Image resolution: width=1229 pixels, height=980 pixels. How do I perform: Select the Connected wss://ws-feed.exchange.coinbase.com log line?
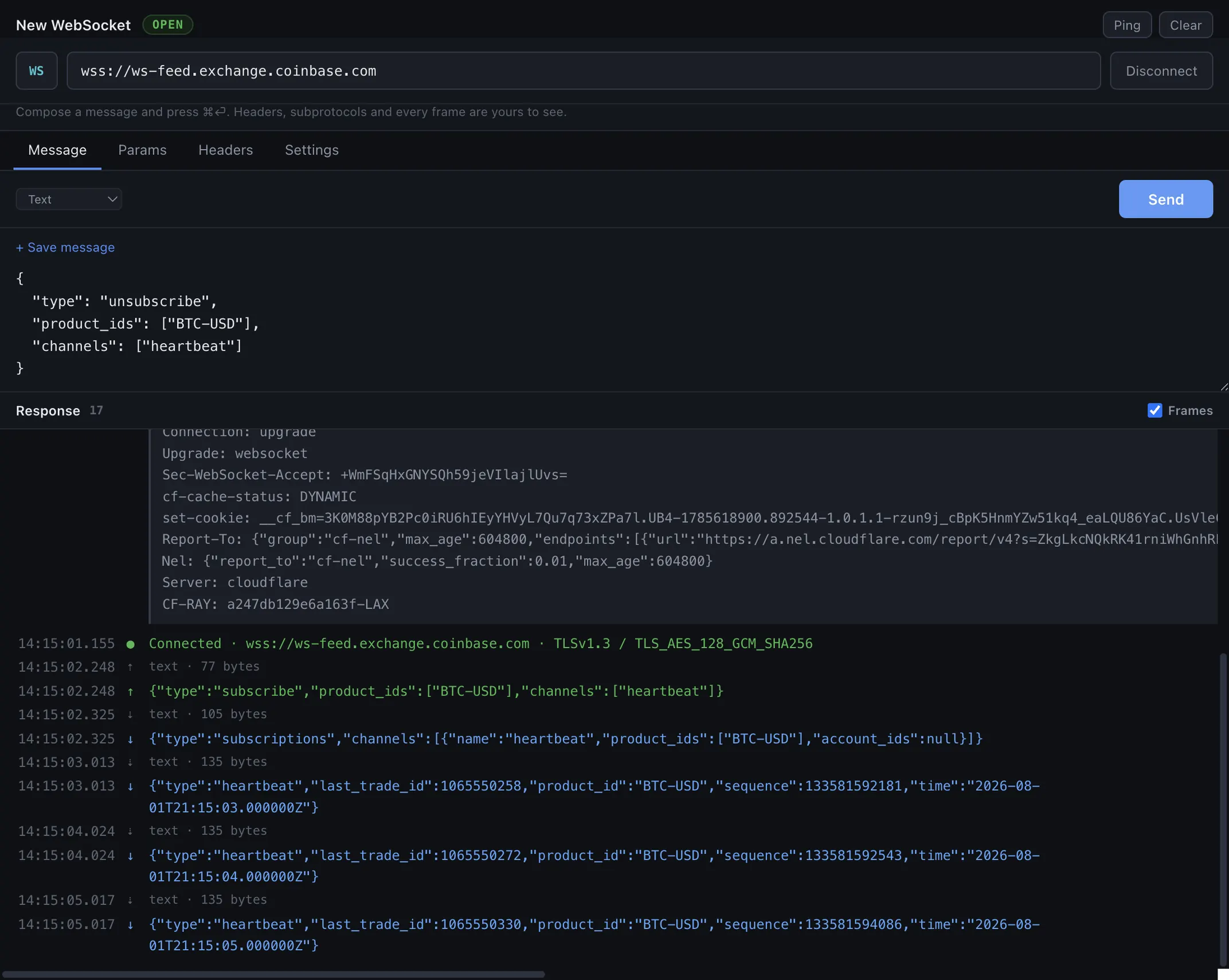[480, 644]
